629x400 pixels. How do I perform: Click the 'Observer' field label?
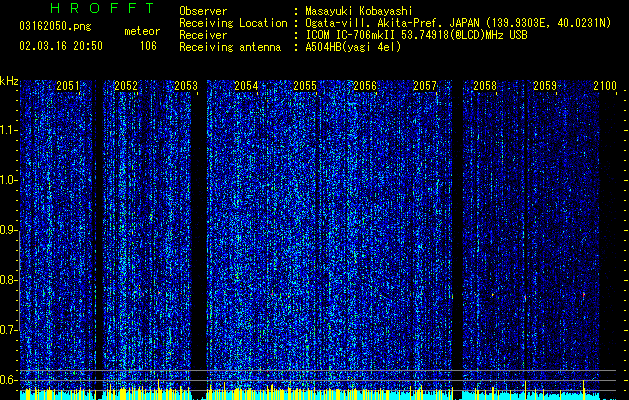203,11
